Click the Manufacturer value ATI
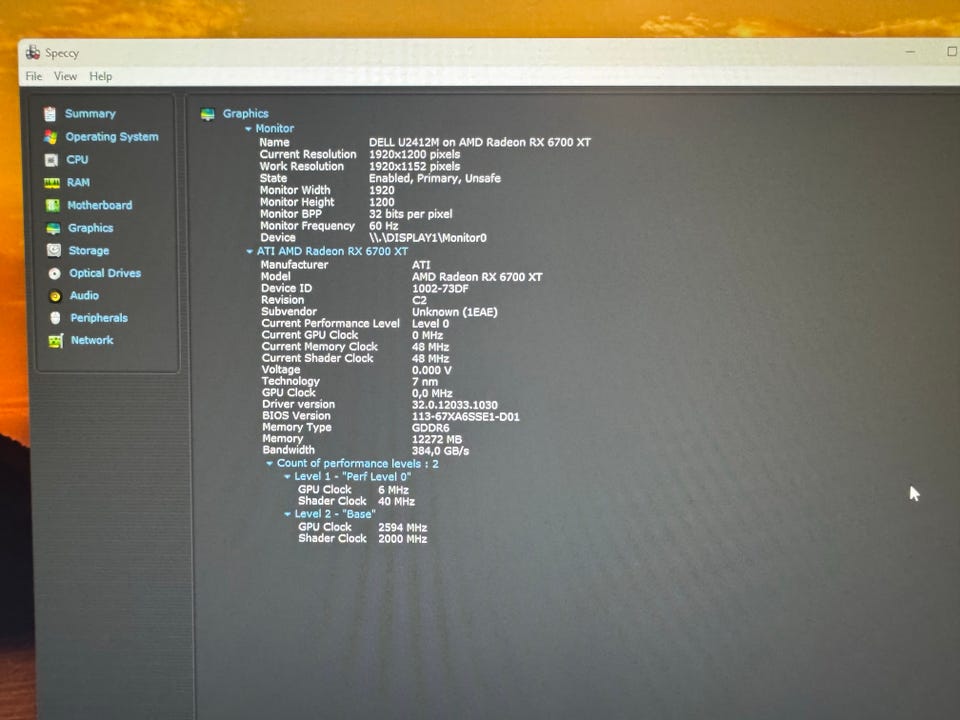 (421, 265)
